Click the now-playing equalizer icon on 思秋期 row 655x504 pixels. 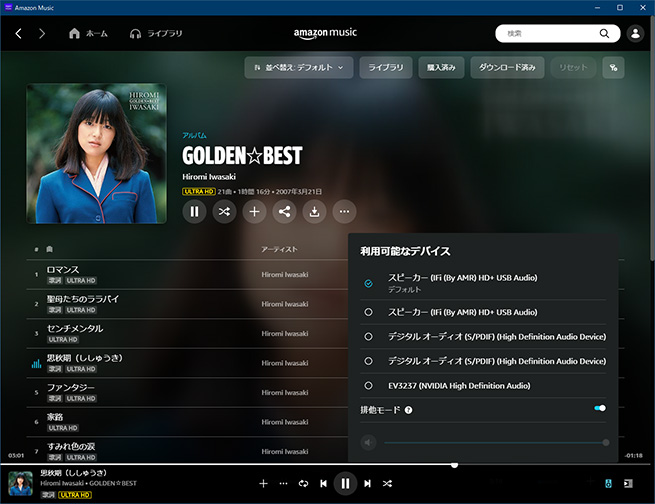pyautogui.click(x=37, y=363)
